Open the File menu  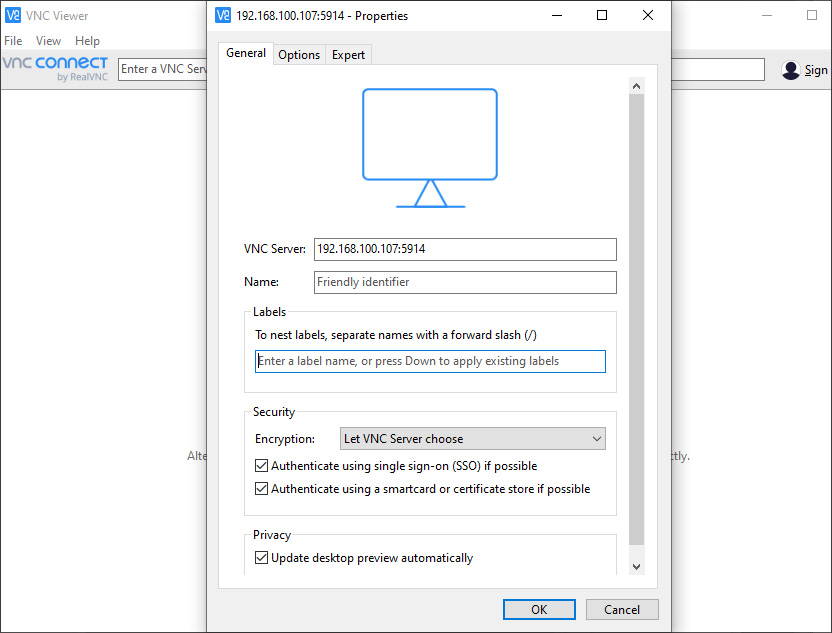13,41
